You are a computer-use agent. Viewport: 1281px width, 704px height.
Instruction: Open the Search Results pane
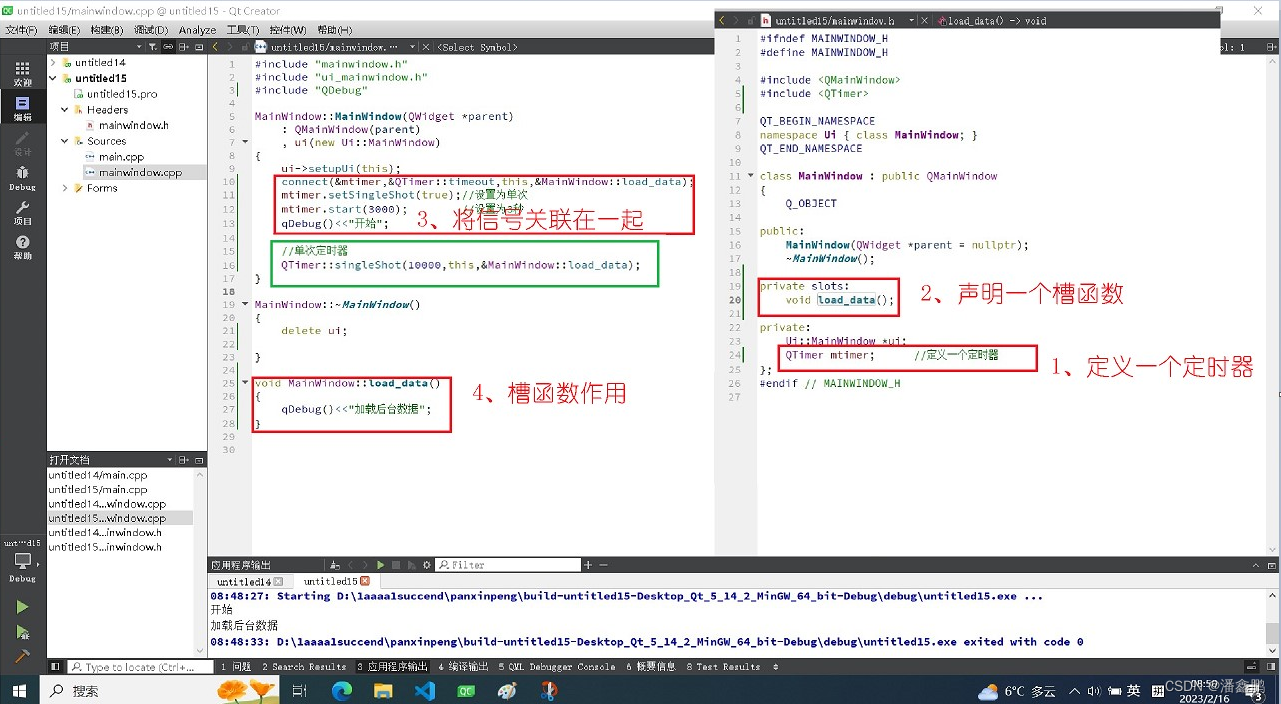tap(304, 666)
